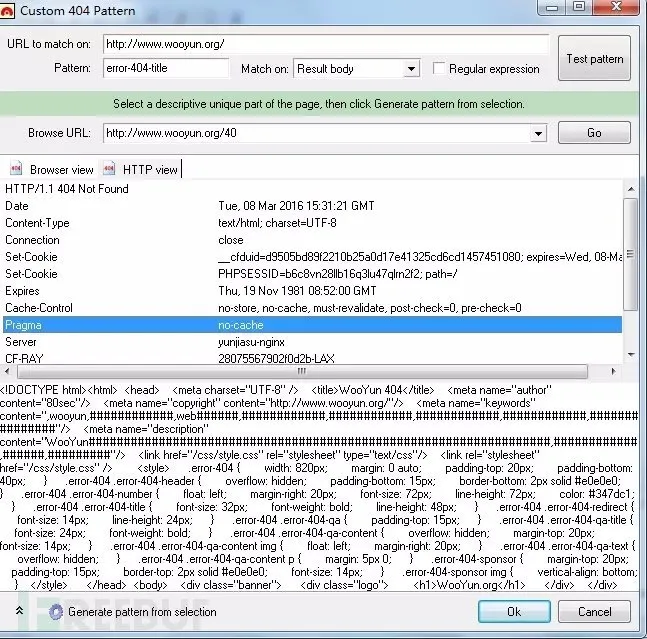The image size is (647, 639).
Task: Click the HTTP view tab icon
Action: click(109, 168)
